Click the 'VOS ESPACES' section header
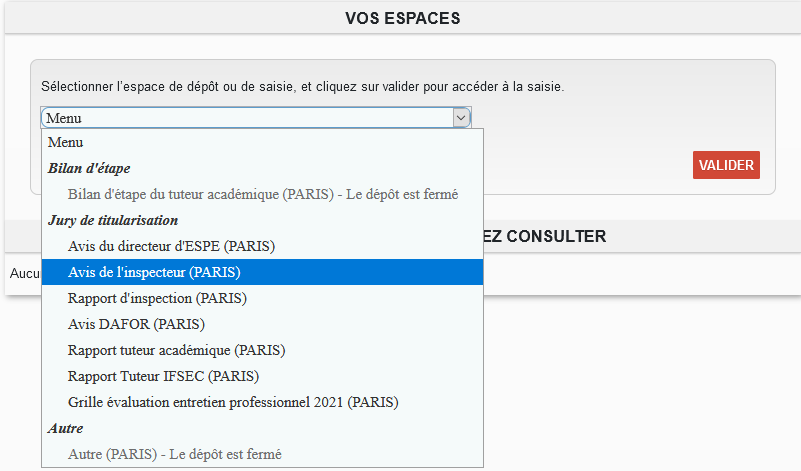The image size is (801, 471). [x=402, y=18]
